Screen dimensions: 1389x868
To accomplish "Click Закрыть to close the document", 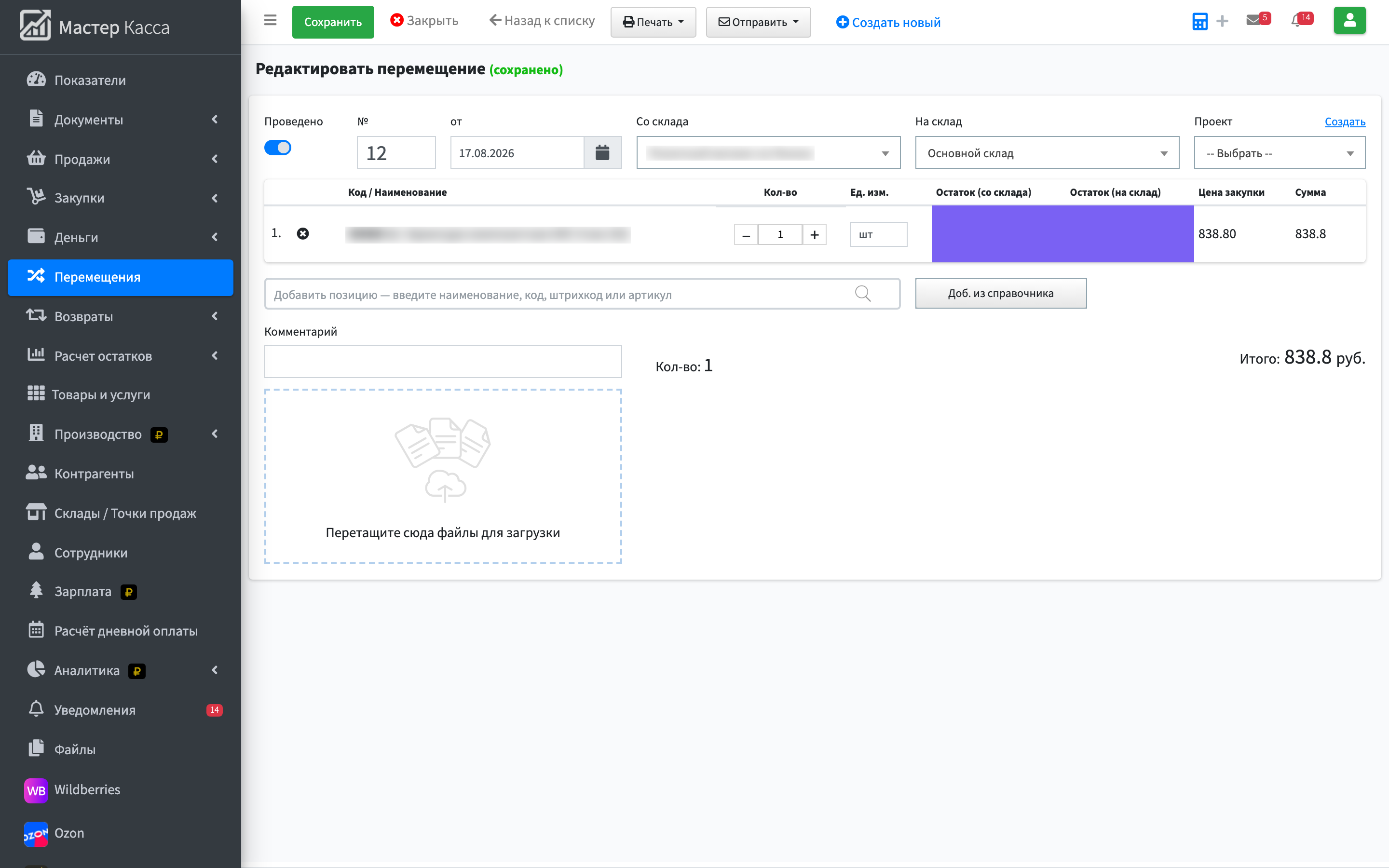I will 424,21.
